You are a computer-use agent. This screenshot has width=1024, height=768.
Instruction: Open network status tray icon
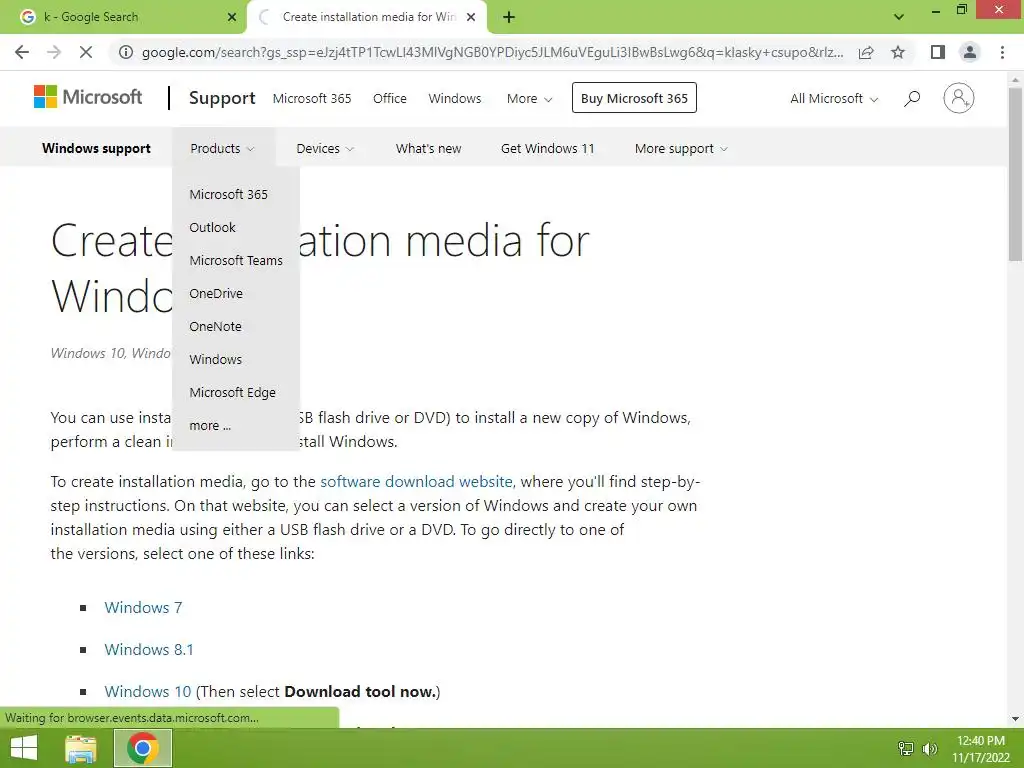click(906, 748)
